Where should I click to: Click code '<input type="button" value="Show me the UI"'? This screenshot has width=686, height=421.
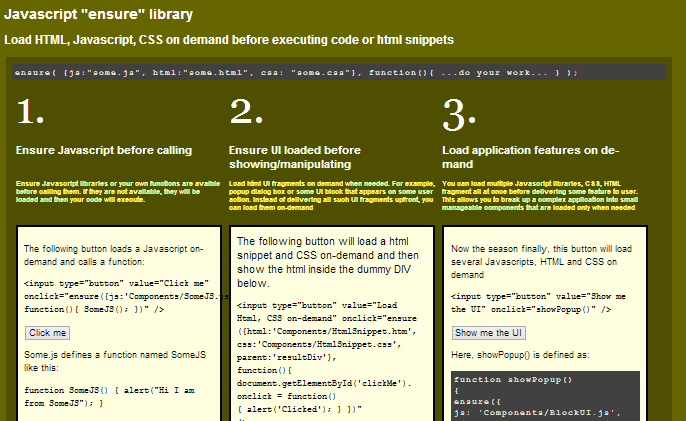click(538, 303)
